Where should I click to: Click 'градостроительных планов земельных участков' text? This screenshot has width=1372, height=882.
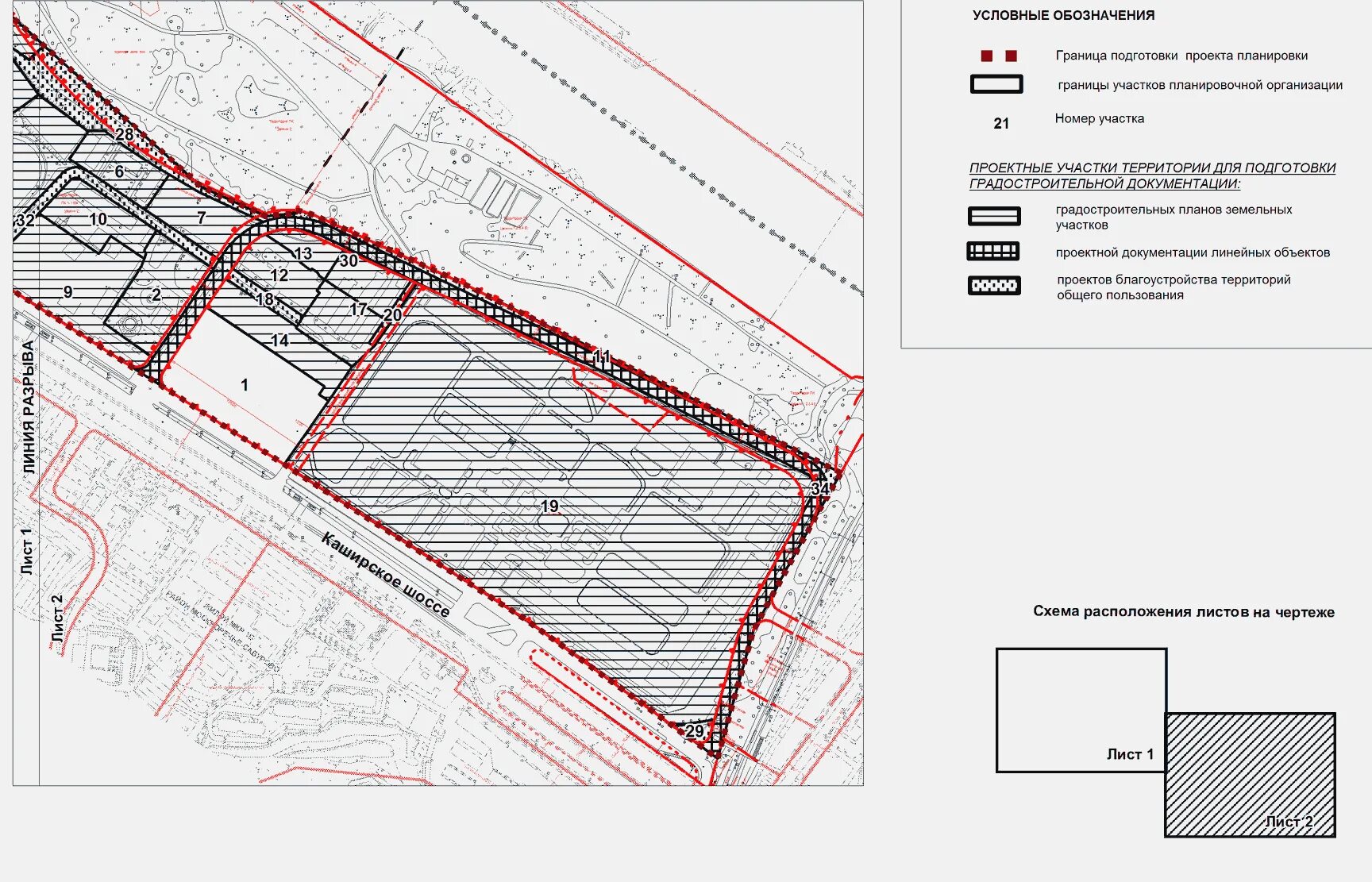click(x=1174, y=217)
